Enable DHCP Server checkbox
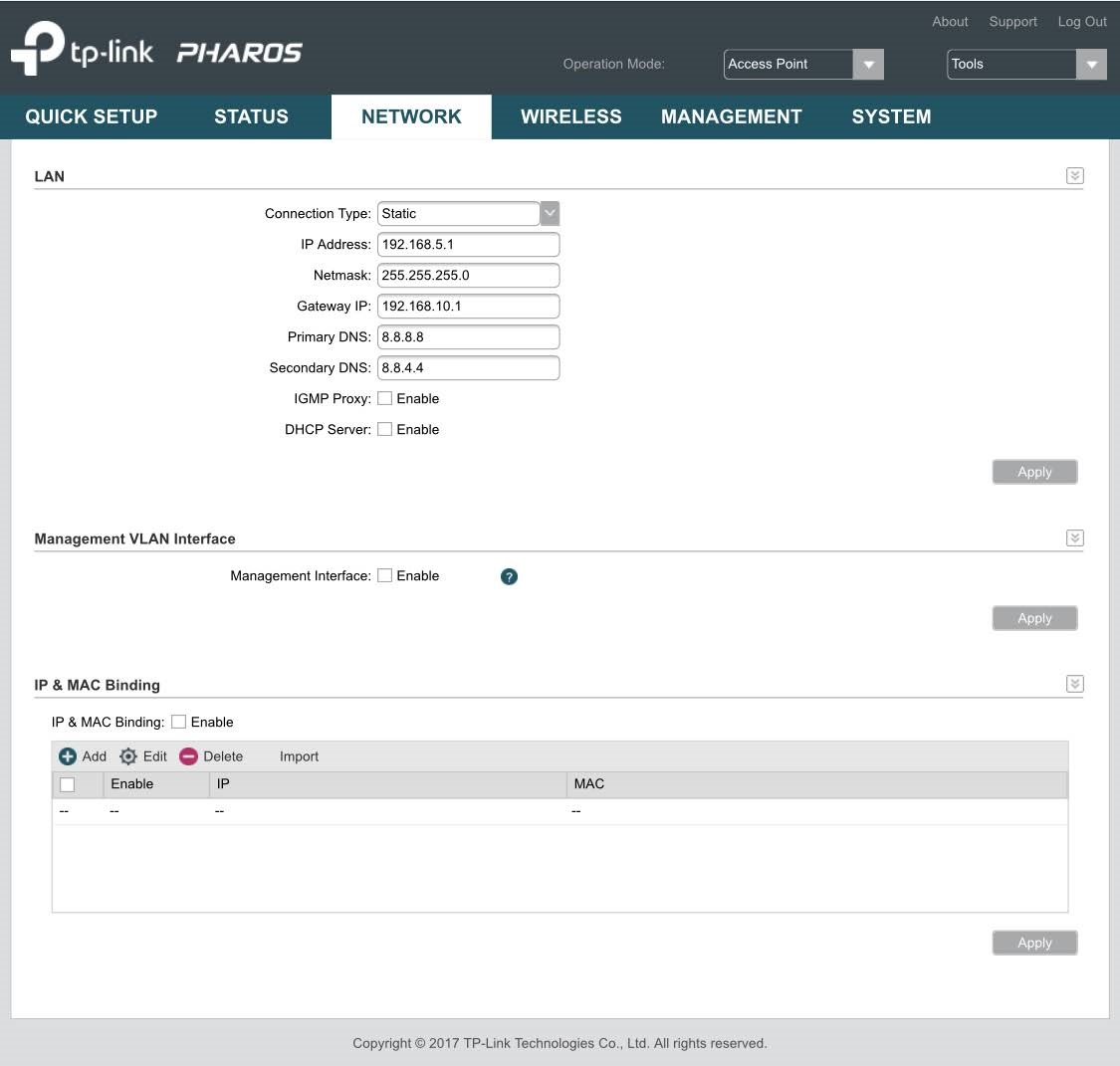 click(x=385, y=429)
